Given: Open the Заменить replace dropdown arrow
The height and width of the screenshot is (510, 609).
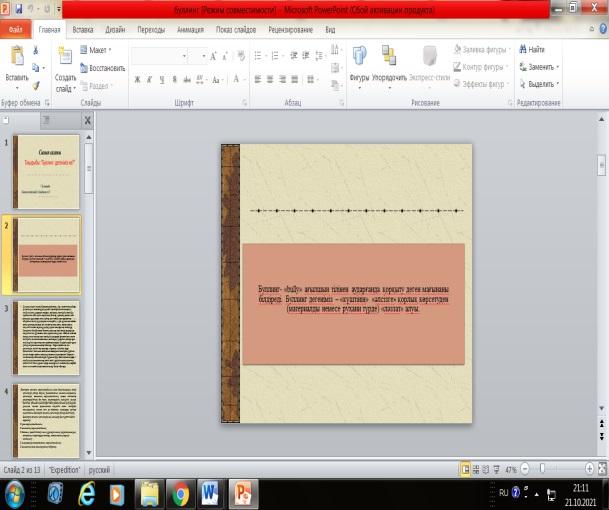Looking at the screenshot, I should 558,66.
